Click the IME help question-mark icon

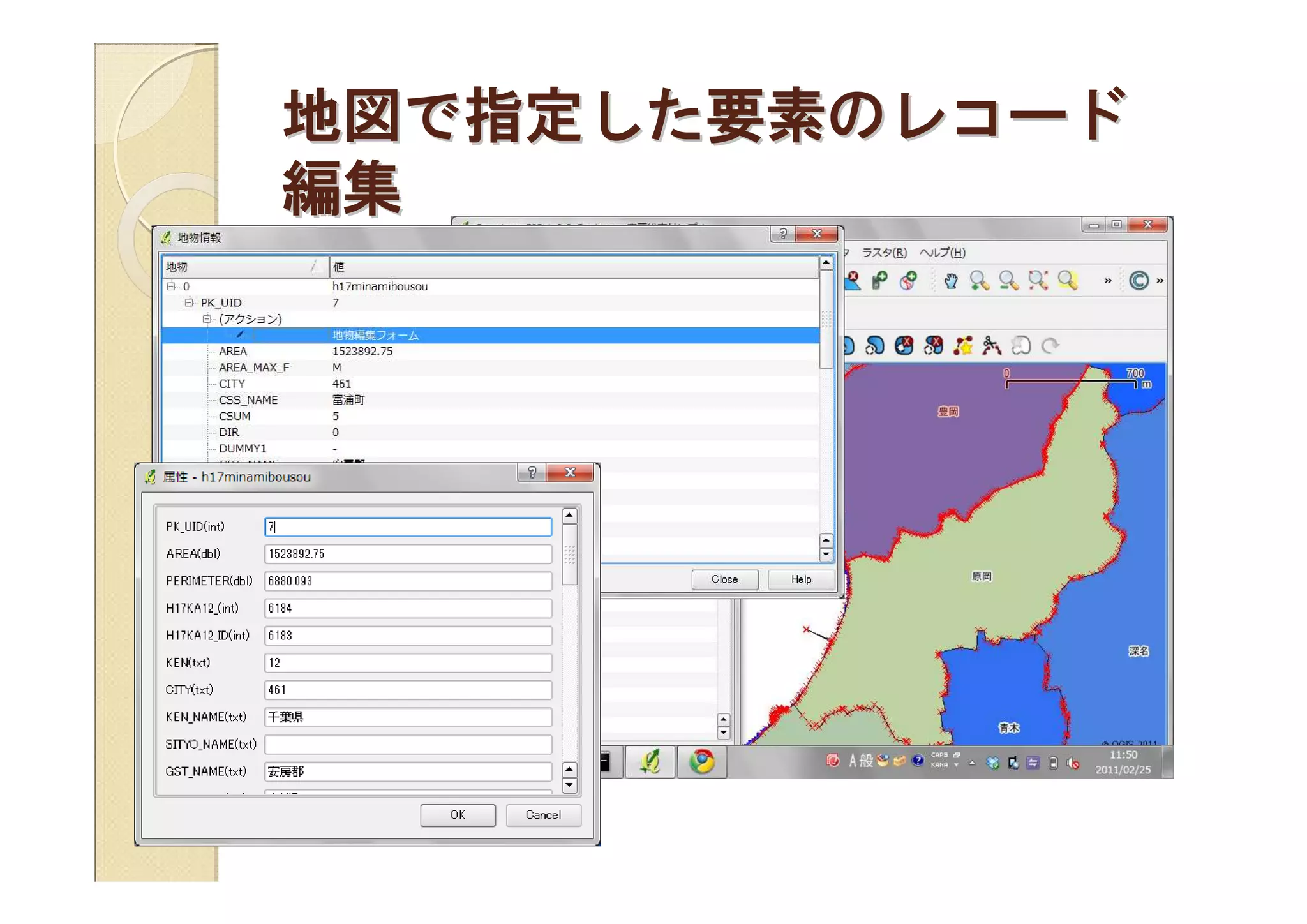pyautogui.click(x=918, y=761)
